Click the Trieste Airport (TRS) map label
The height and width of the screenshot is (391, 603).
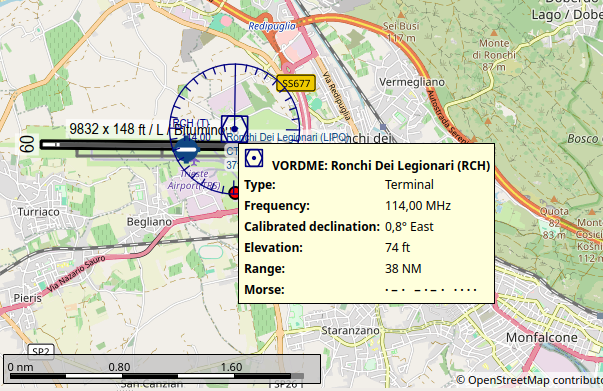pyautogui.click(x=194, y=180)
